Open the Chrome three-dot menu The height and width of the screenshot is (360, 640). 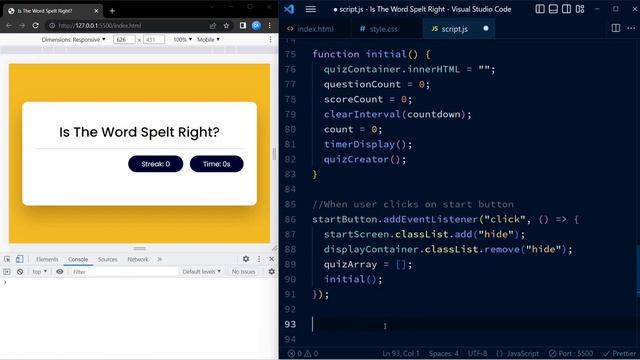(x=269, y=25)
